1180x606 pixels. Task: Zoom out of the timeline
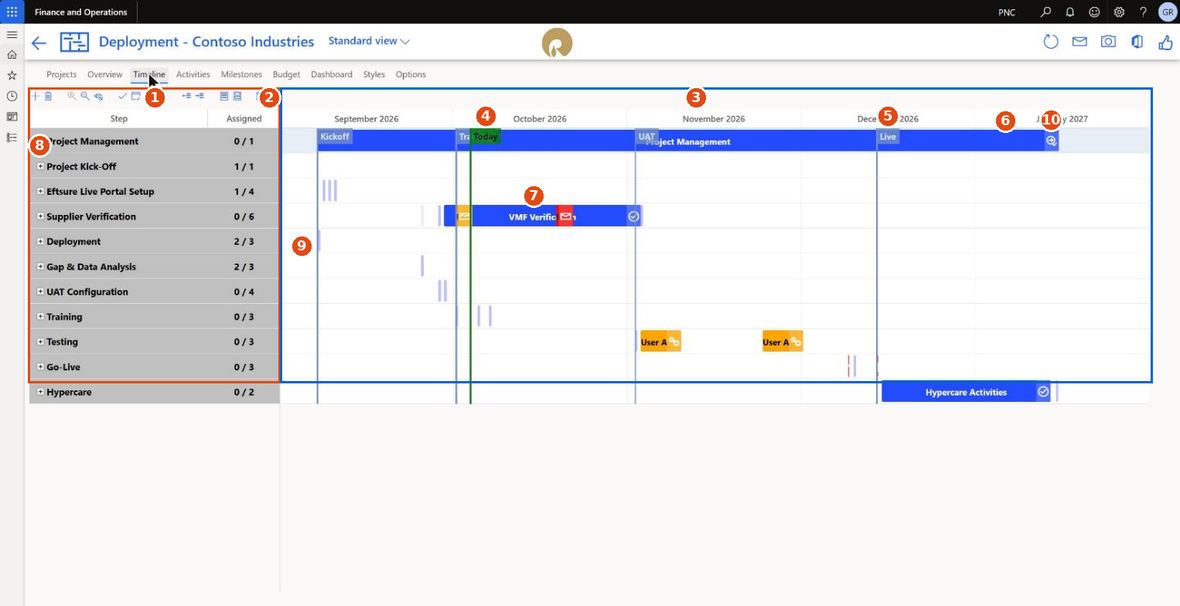coord(85,96)
